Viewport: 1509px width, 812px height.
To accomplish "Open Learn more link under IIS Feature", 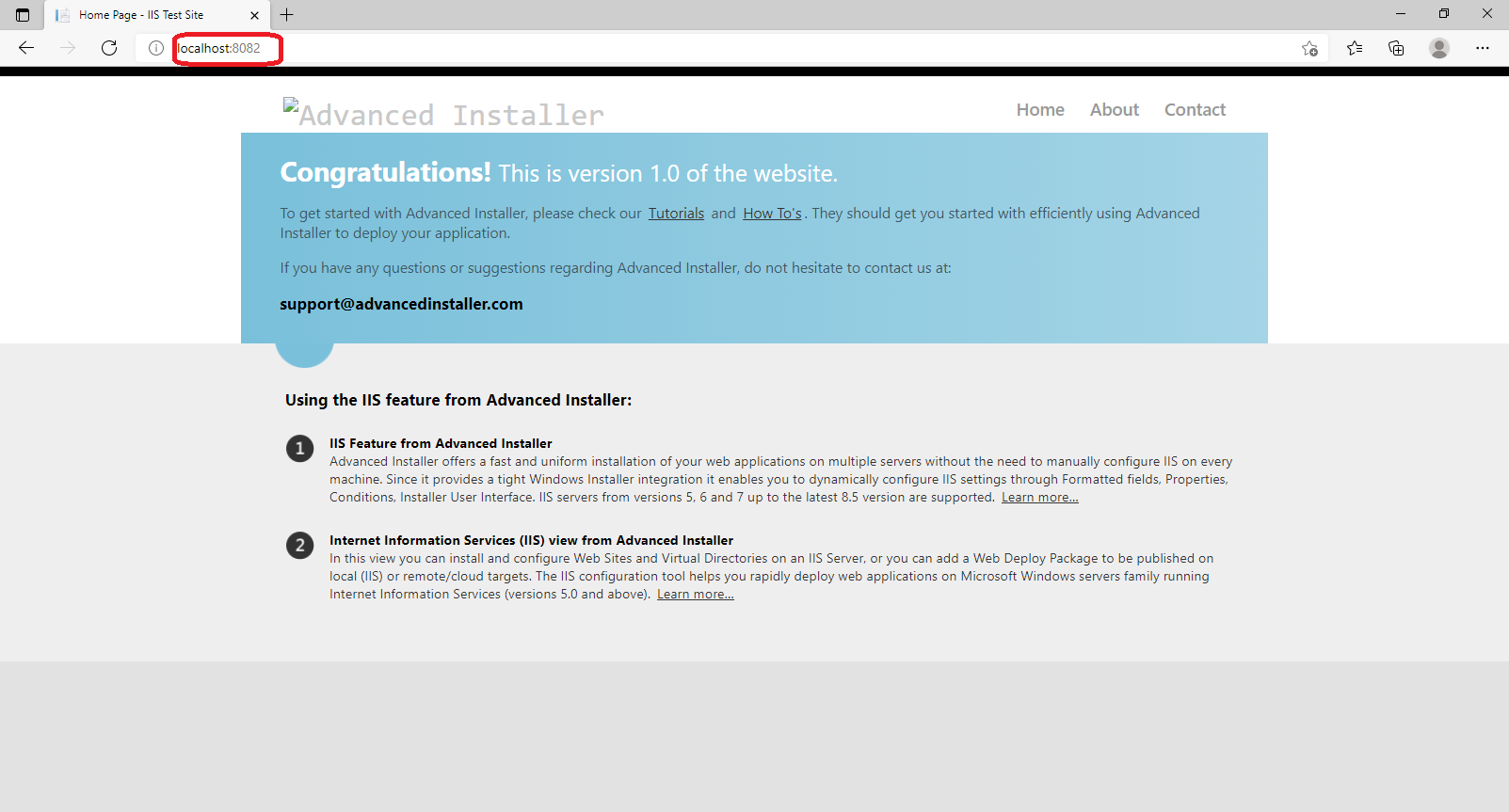I will pyautogui.click(x=1039, y=498).
